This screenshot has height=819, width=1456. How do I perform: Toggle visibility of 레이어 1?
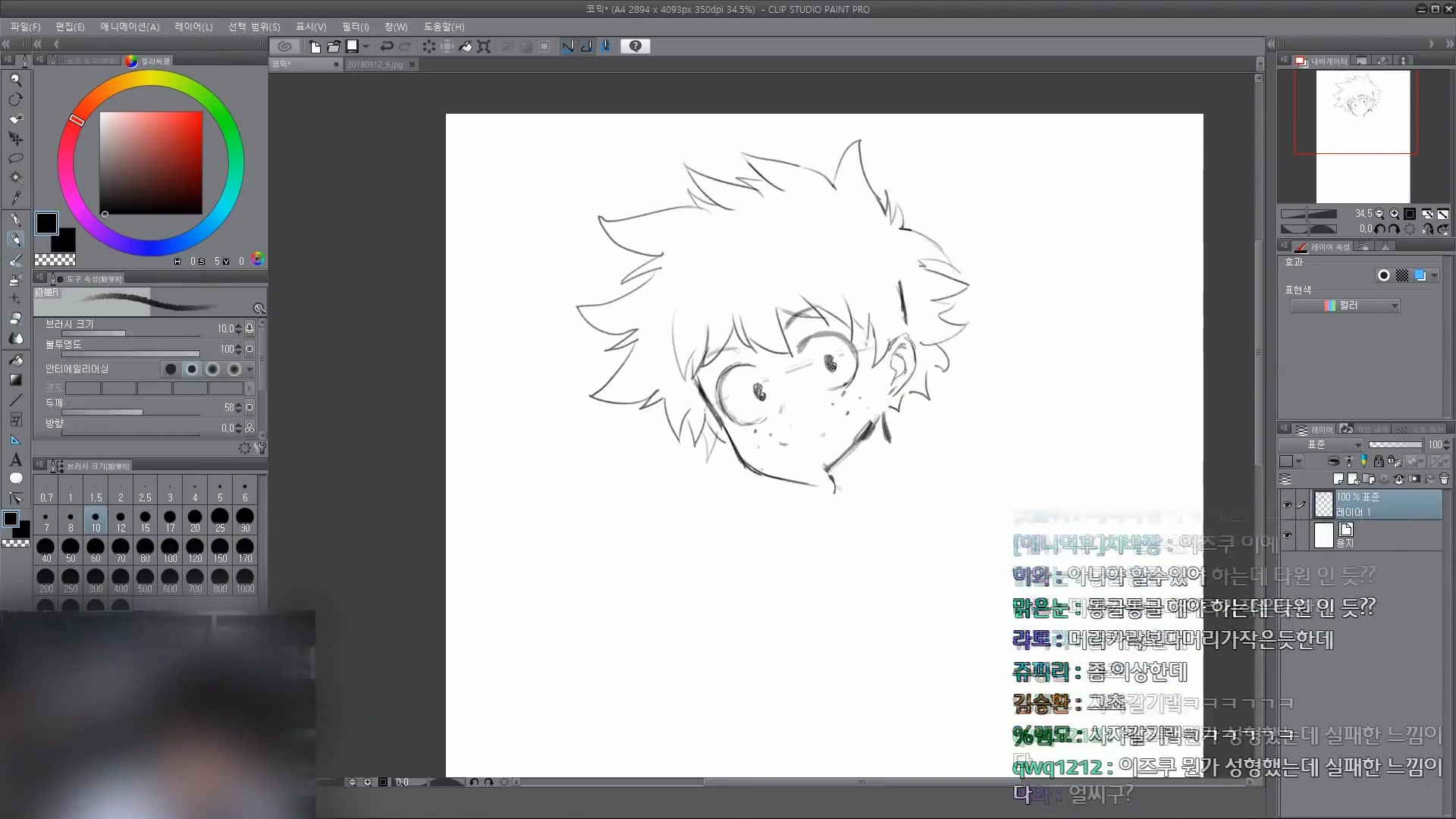[1287, 505]
